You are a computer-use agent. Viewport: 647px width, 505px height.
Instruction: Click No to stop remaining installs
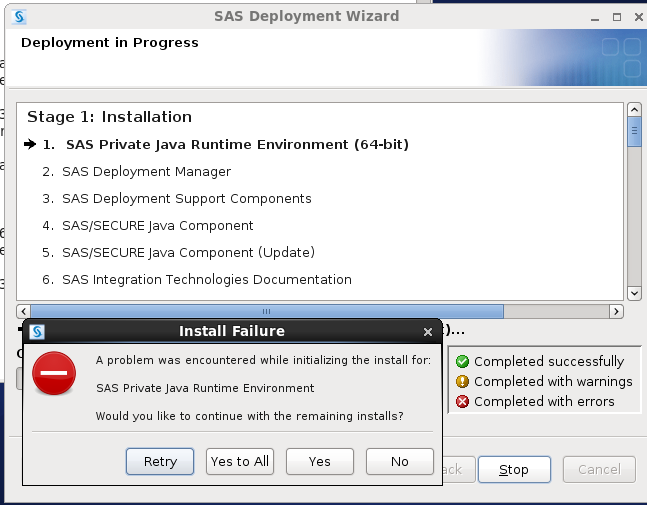[x=400, y=461]
